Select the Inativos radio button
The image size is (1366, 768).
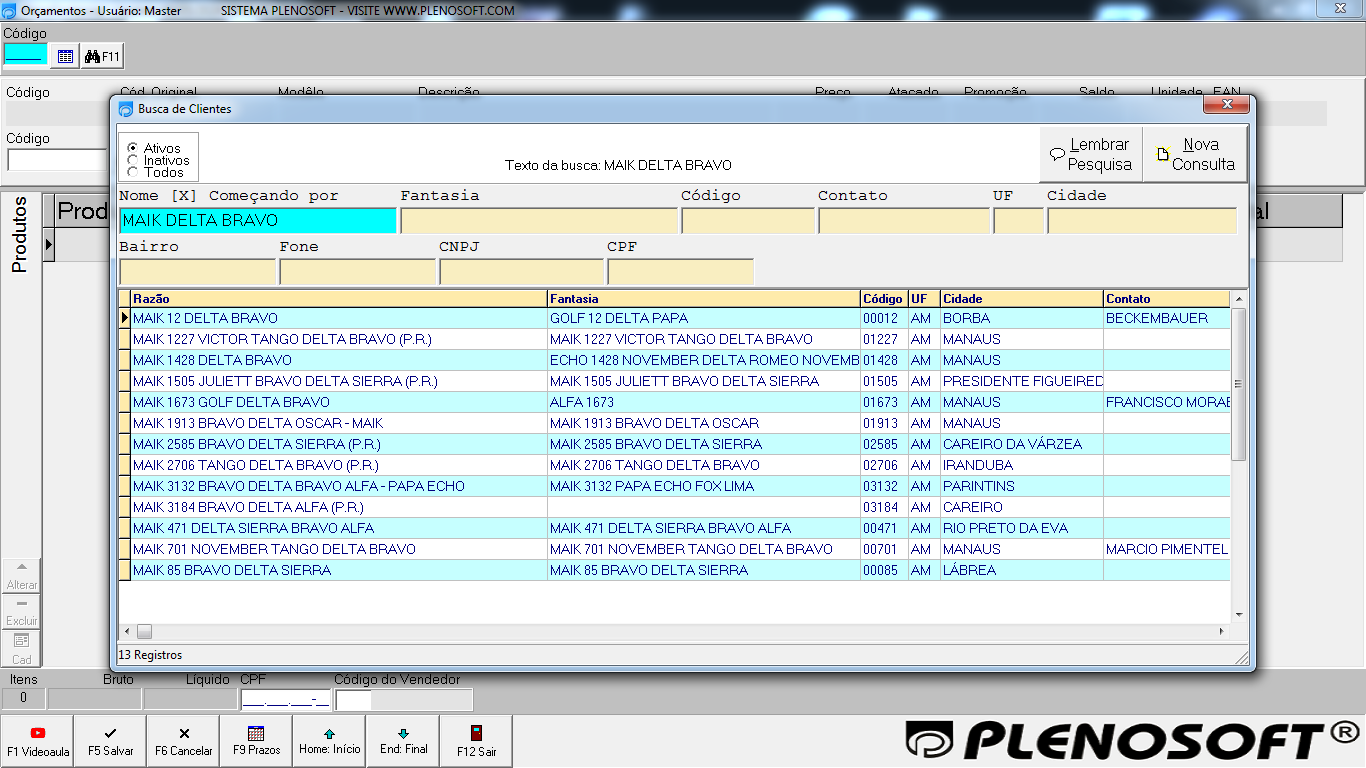tap(133, 160)
